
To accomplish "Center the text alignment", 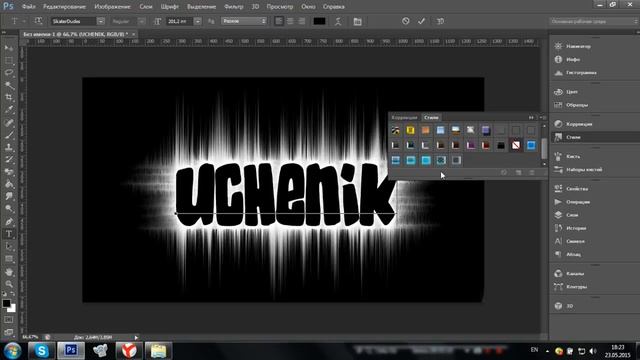I will (x=290, y=21).
